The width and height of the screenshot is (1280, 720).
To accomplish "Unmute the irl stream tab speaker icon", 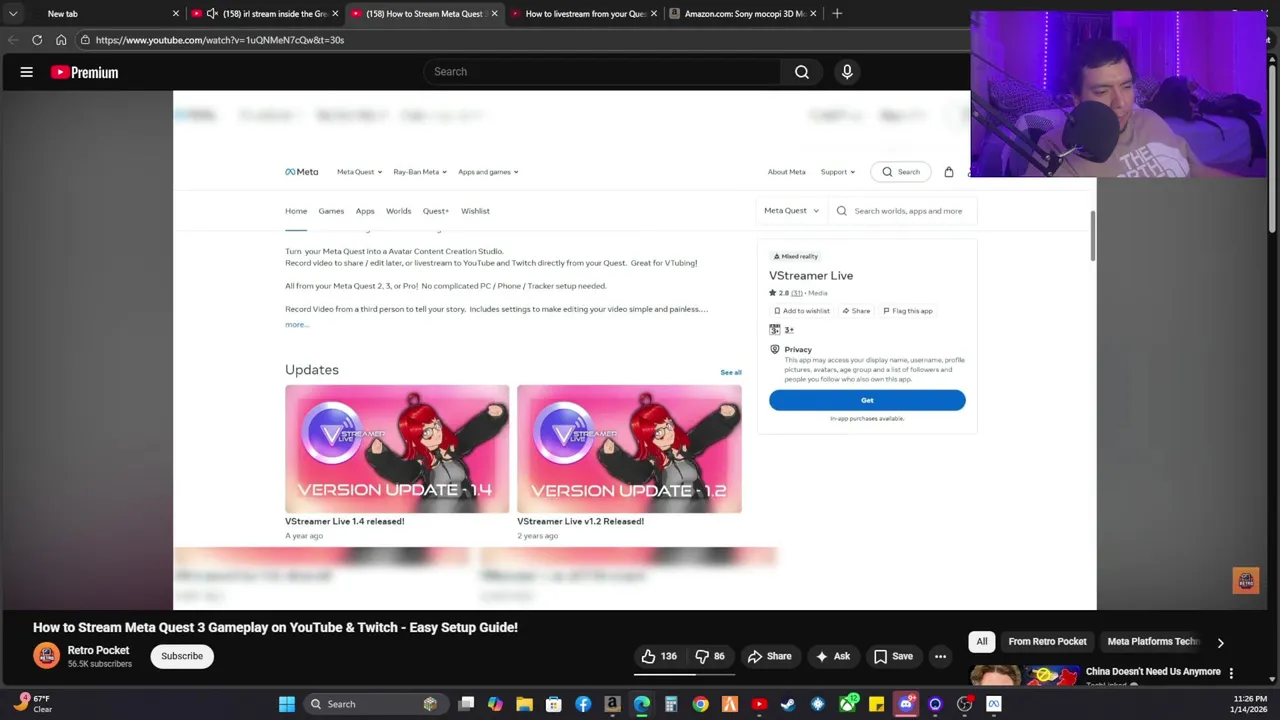I will [x=212, y=14].
